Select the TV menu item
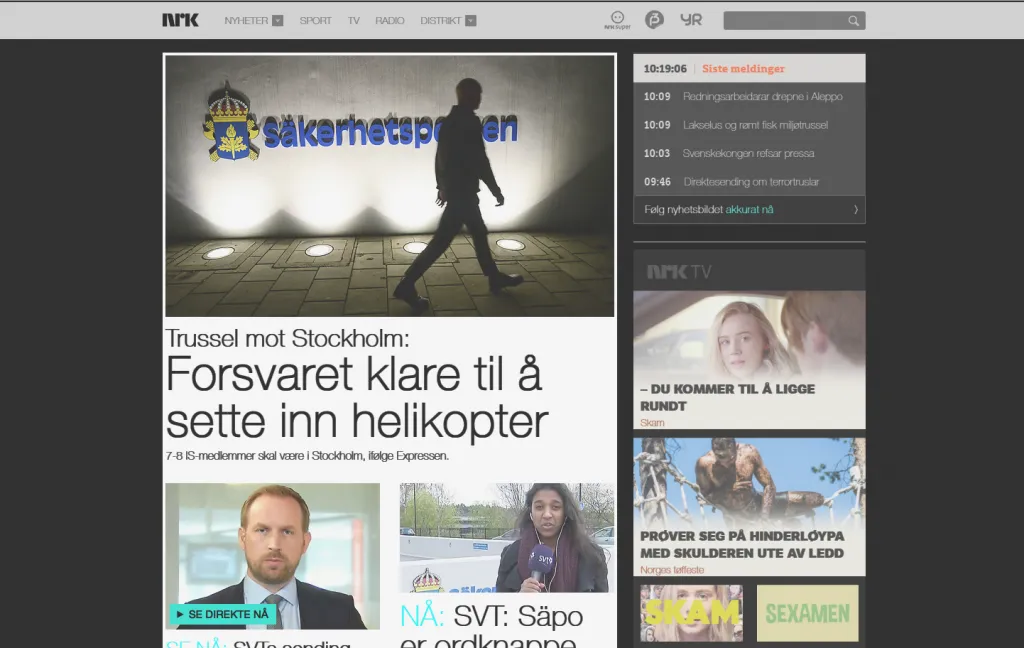 [354, 19]
